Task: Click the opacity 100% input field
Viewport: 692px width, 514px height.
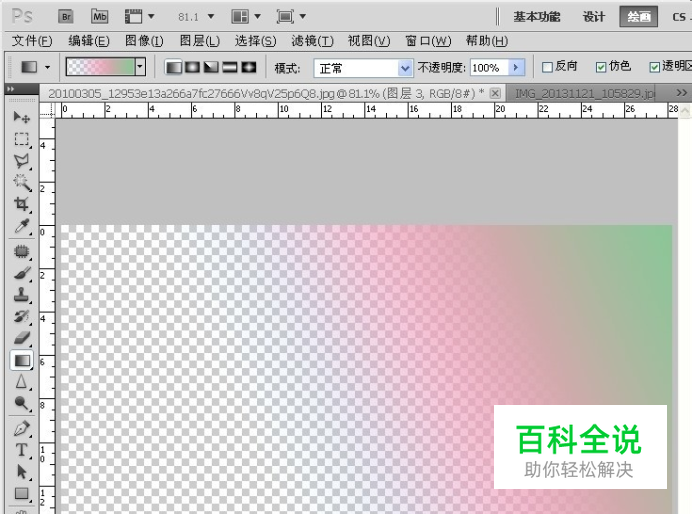Action: pyautogui.click(x=489, y=68)
